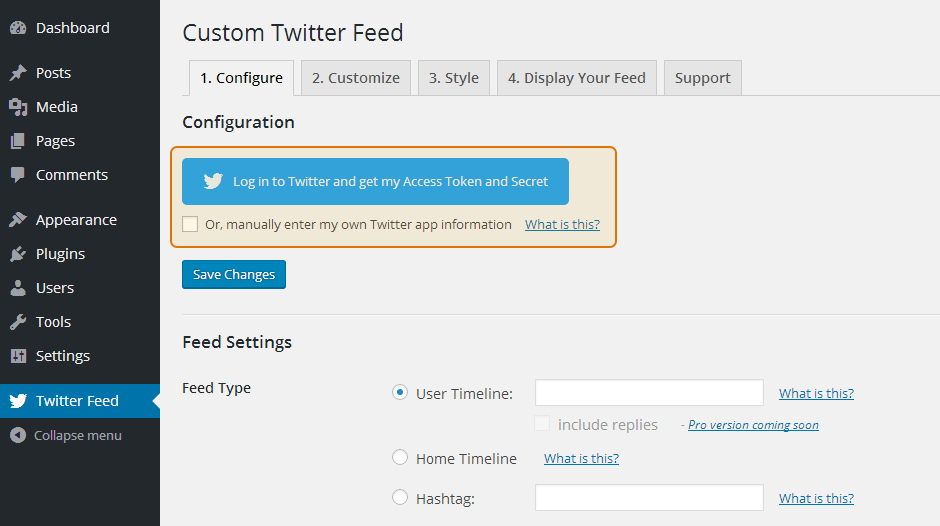Viewport: 940px width, 526px height.
Task: Click the Twitter bird icon in sidebar
Action: point(18,401)
